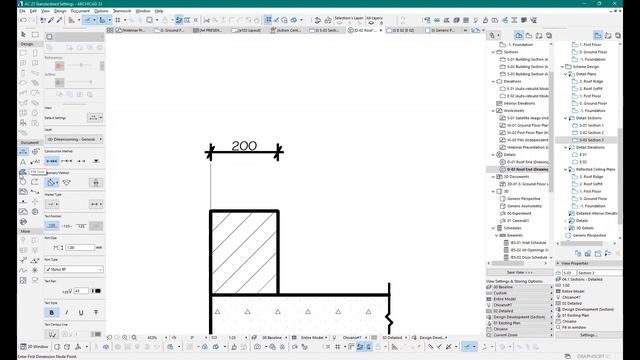The image size is (640, 360).
Task: Open the Design menu
Action: (x=60, y=11)
